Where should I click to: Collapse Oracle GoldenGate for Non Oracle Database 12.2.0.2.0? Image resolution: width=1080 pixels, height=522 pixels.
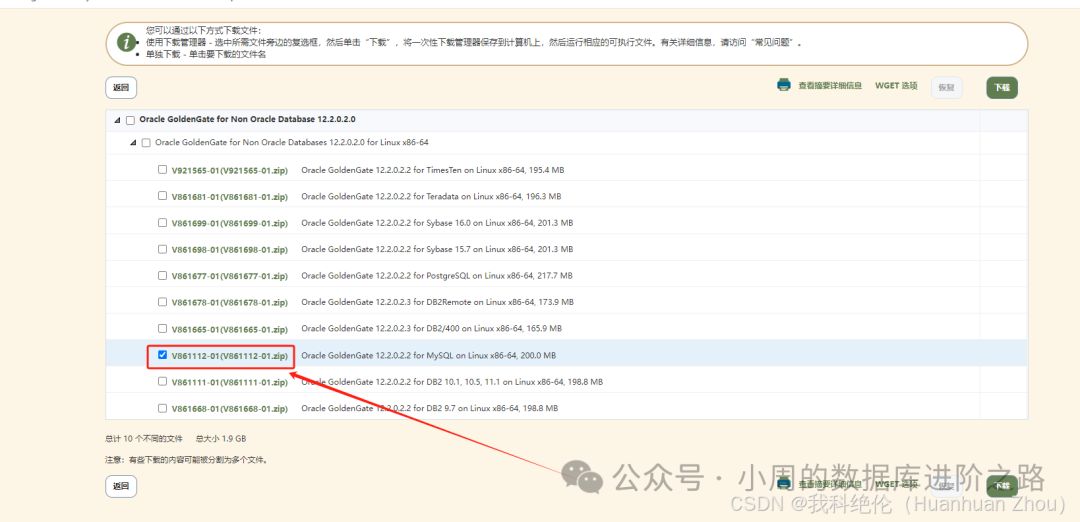coord(117,120)
